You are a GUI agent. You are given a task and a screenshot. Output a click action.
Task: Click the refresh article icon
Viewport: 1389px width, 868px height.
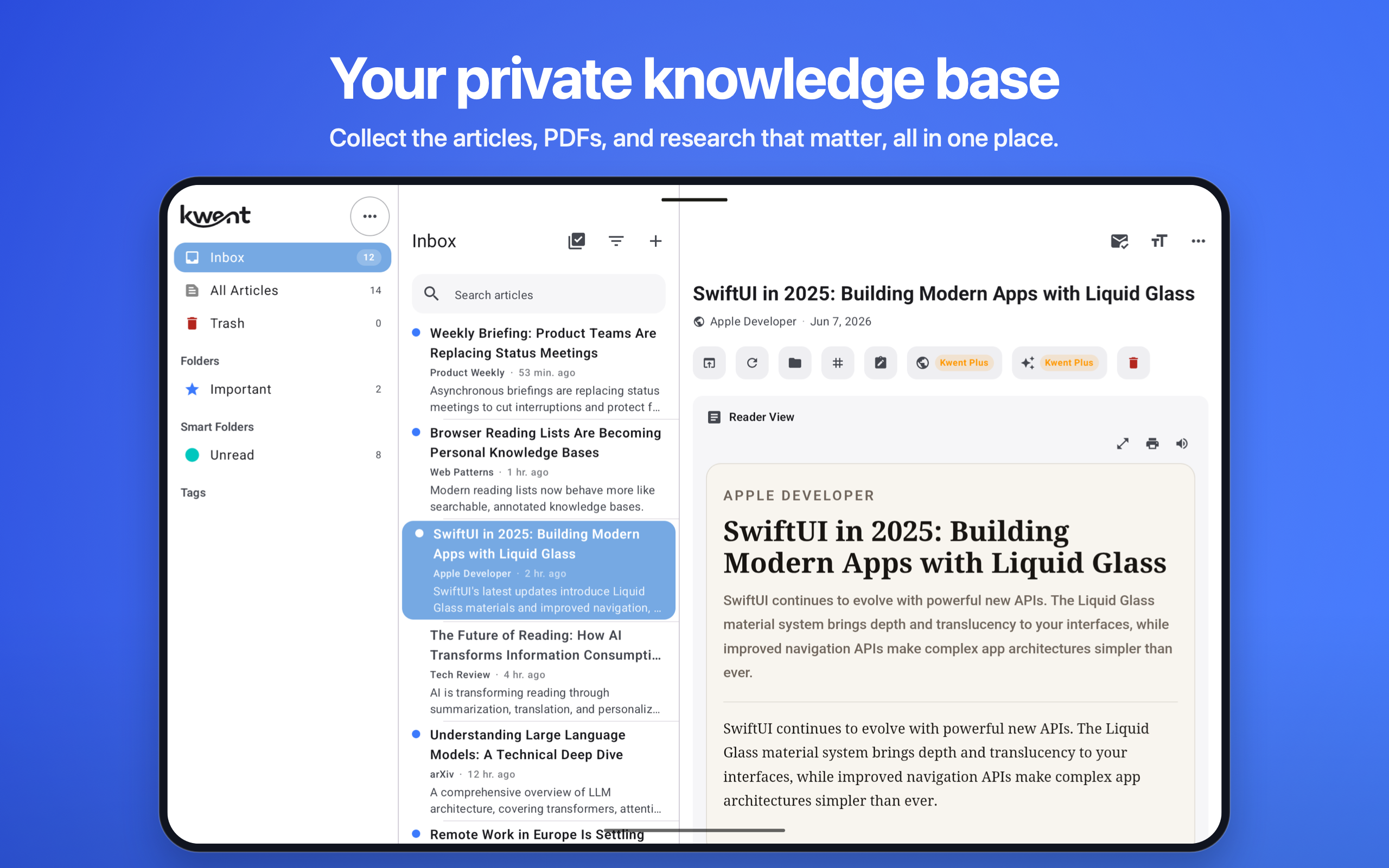pyautogui.click(x=752, y=363)
